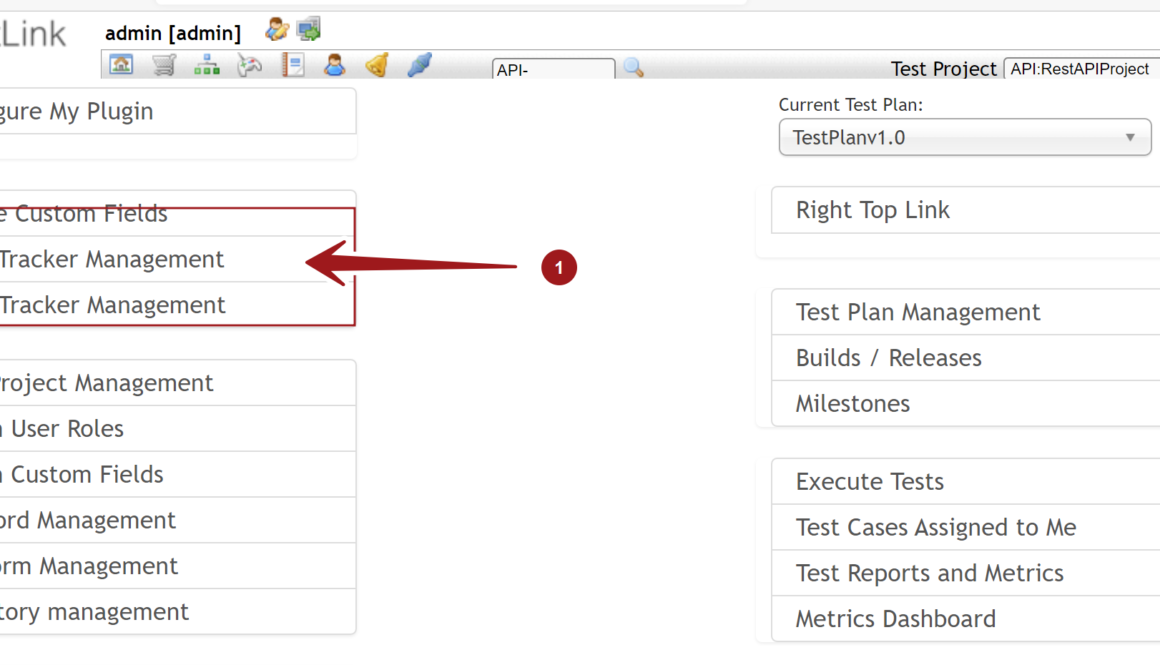Image resolution: width=1160 pixels, height=665 pixels.
Task: Click the API- test case search field
Action: [553, 70]
